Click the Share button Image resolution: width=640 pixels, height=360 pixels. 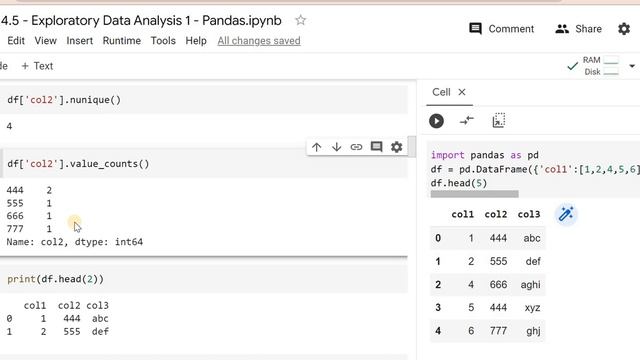tap(578, 29)
